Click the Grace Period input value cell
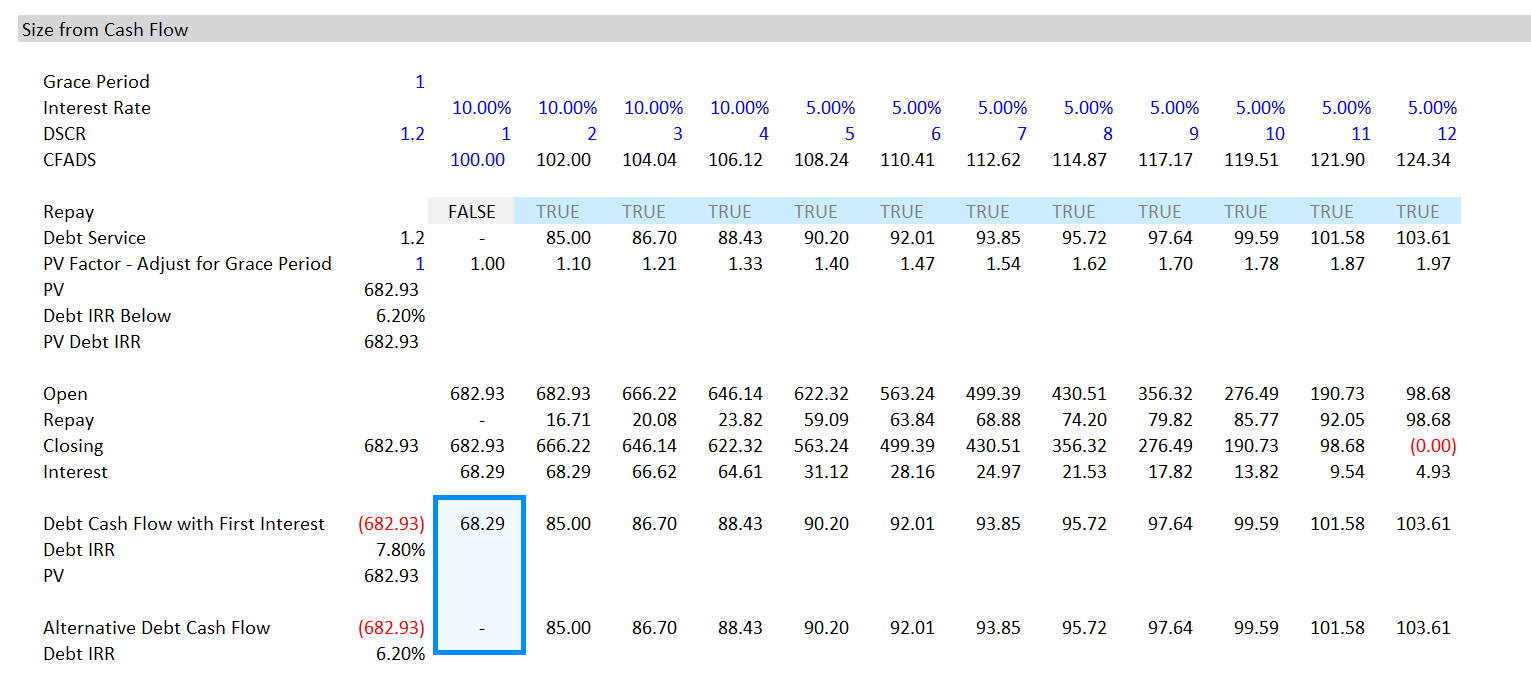Screen dimensions: 1531x679 [x=419, y=82]
